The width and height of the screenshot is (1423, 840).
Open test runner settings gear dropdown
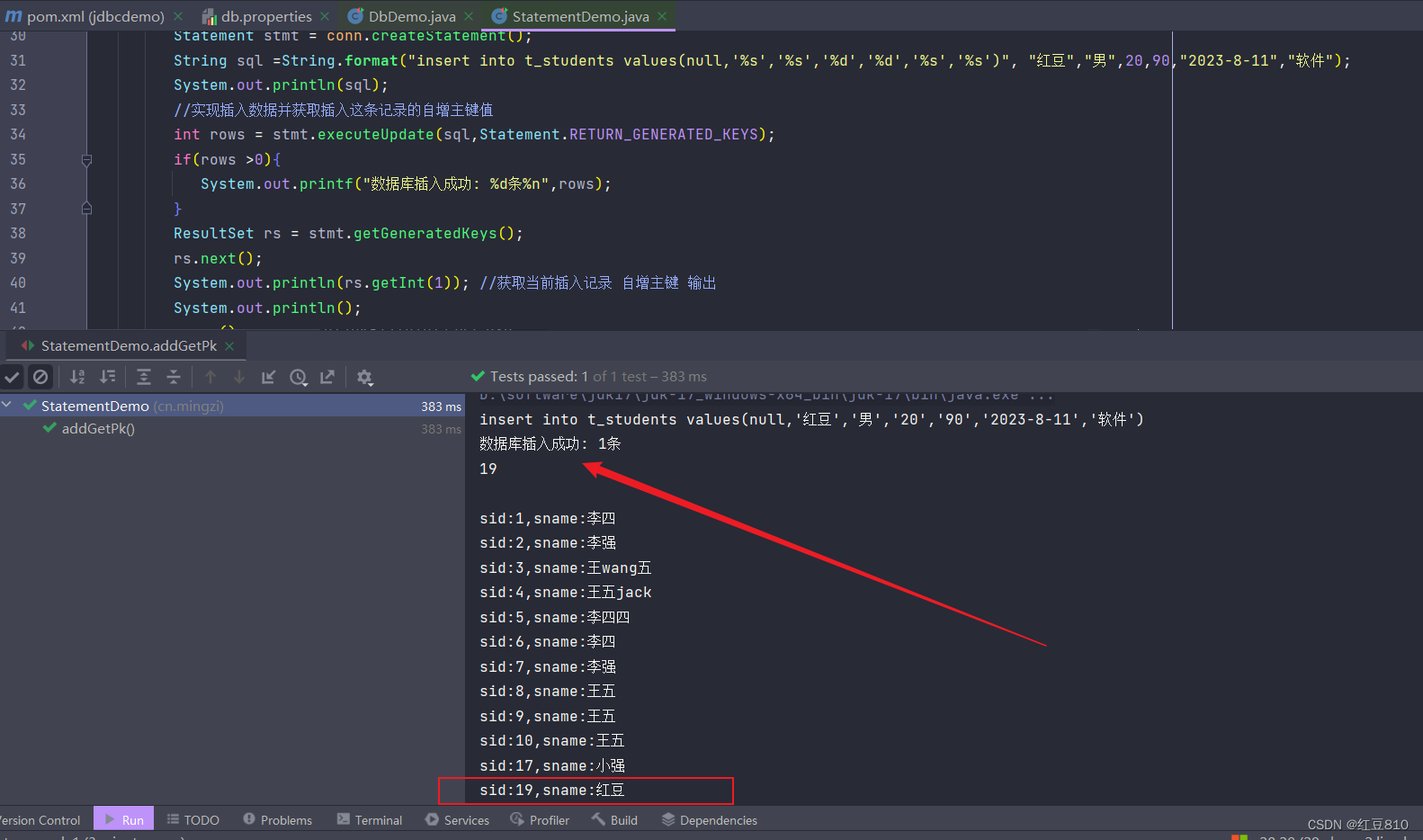point(364,377)
